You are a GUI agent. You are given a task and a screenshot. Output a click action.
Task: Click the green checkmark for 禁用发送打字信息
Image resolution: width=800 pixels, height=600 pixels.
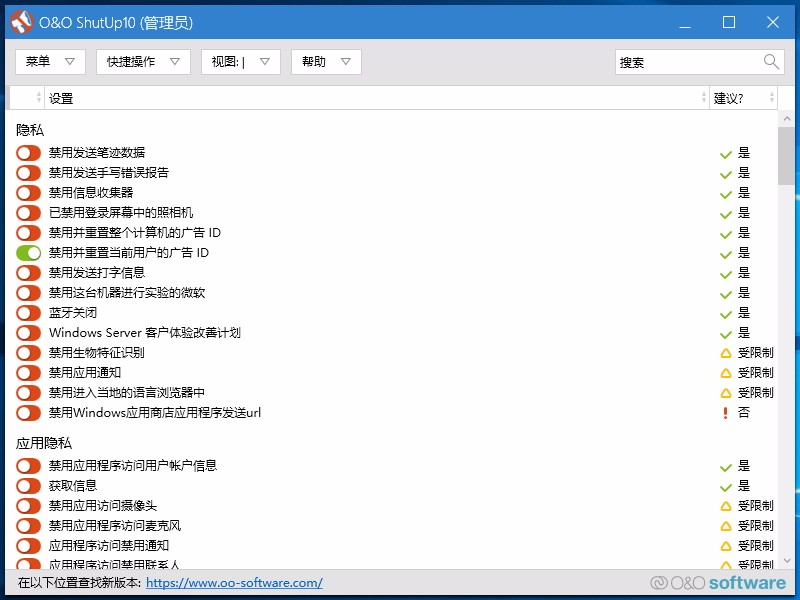click(726, 274)
